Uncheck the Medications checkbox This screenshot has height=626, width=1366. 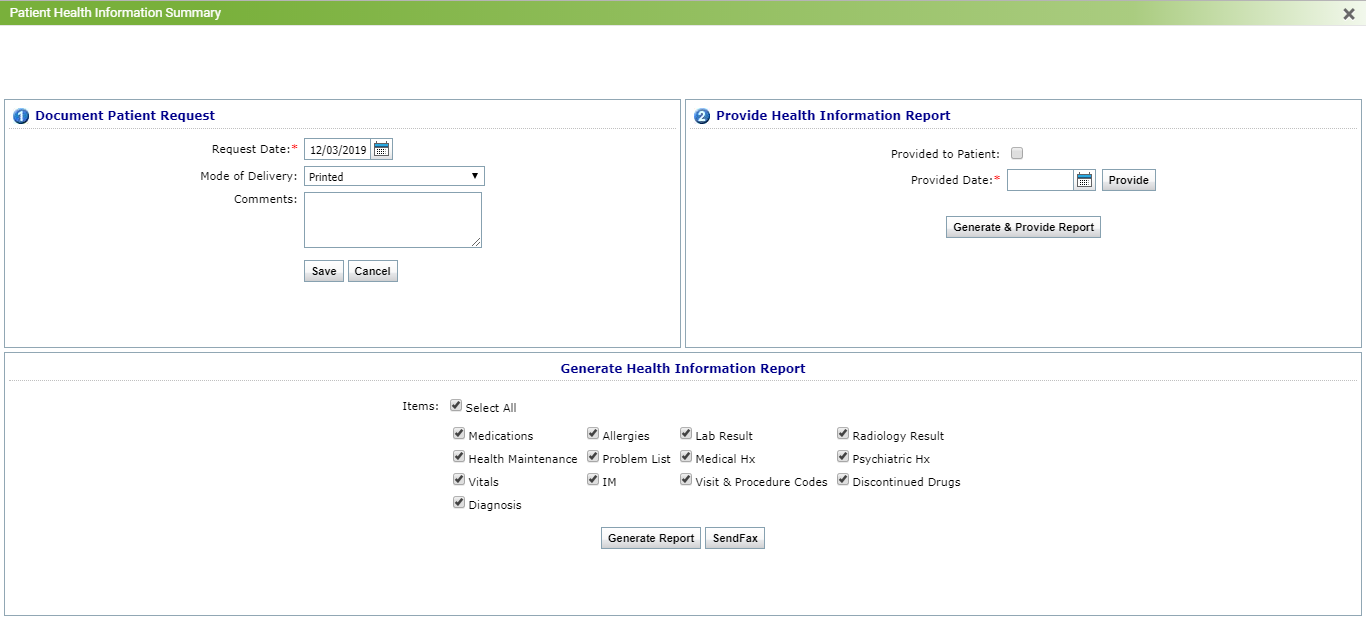tap(459, 434)
